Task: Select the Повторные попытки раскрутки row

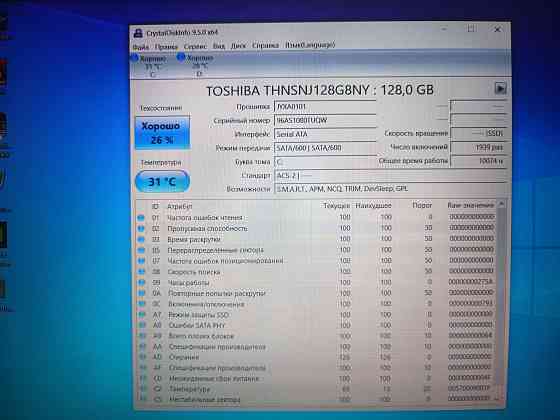Action: [317, 293]
